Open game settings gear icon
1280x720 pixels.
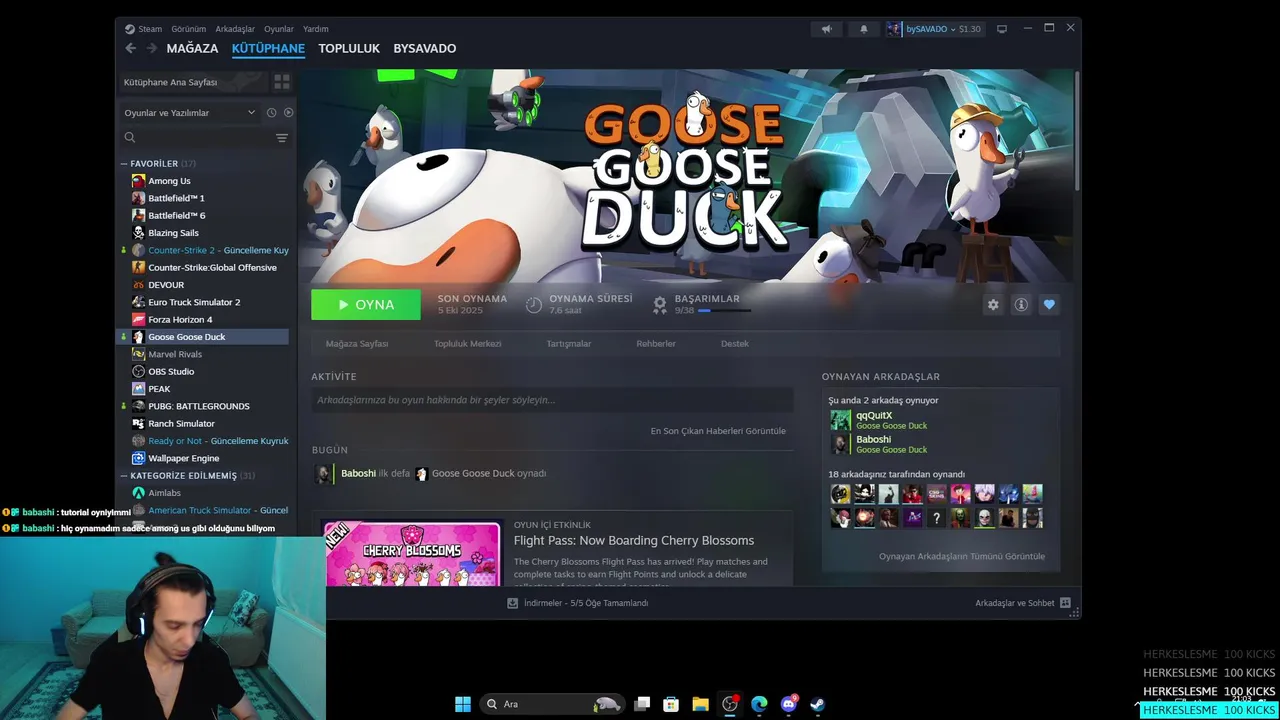tap(993, 305)
